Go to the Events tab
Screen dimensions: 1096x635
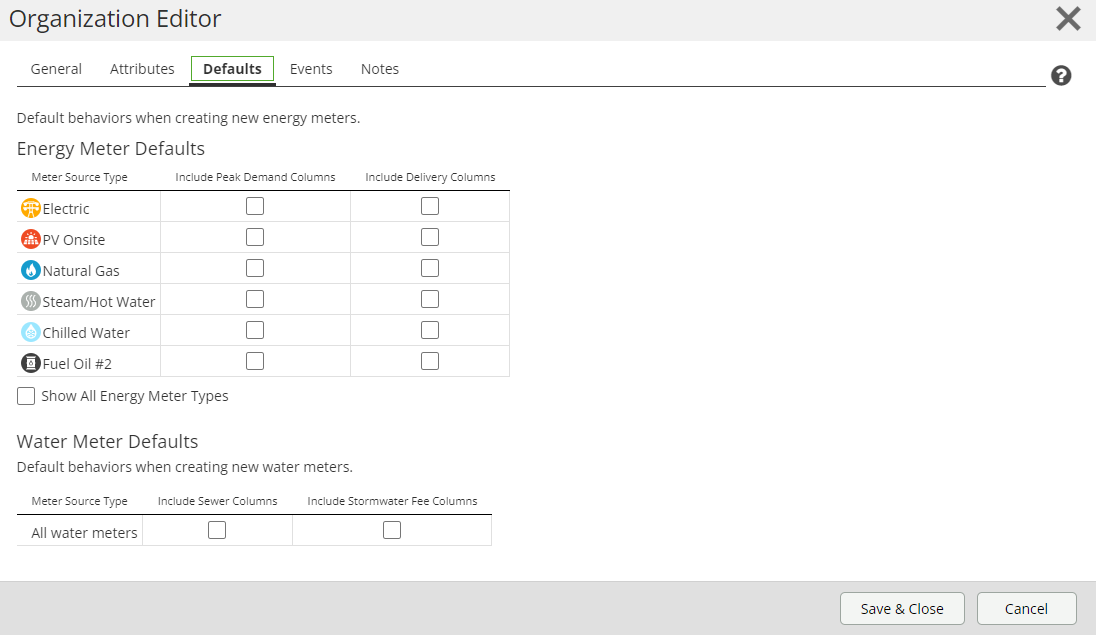[x=311, y=69]
